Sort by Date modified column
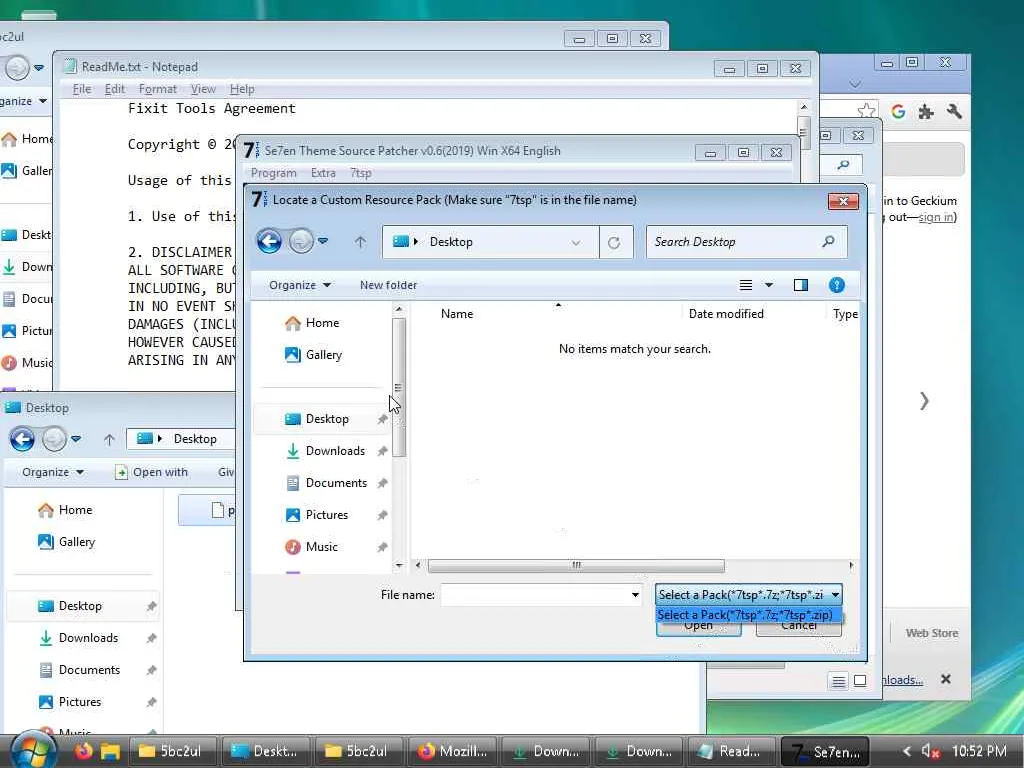The height and width of the screenshot is (768, 1024). [726, 314]
